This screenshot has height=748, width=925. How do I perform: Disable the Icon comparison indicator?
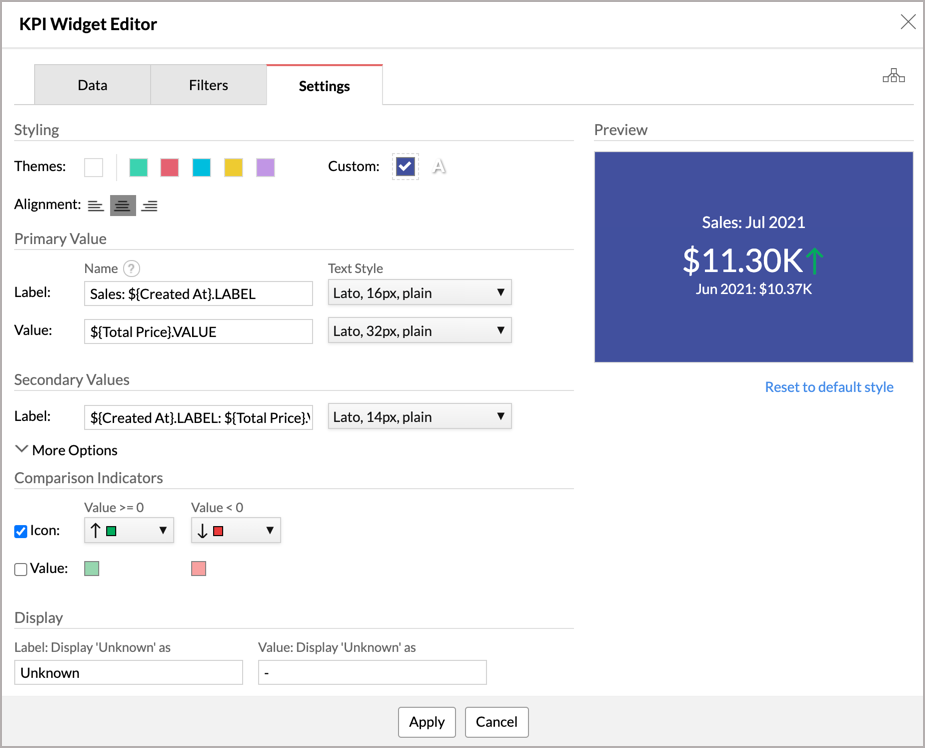pyautogui.click(x=20, y=531)
